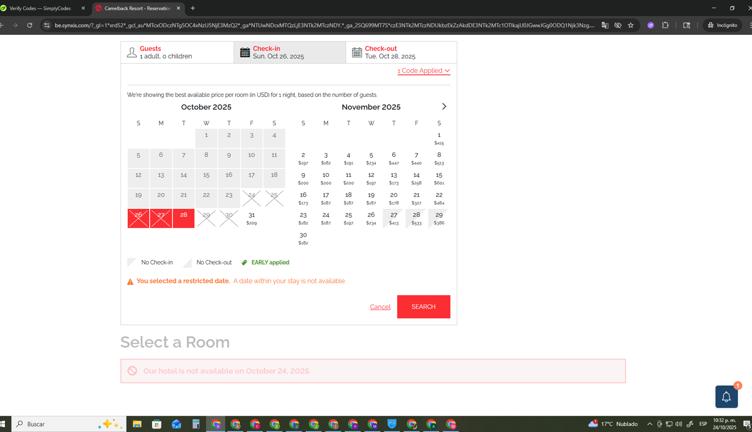Pick November 6 in calendar
The image size is (752, 432).
pos(393,159)
